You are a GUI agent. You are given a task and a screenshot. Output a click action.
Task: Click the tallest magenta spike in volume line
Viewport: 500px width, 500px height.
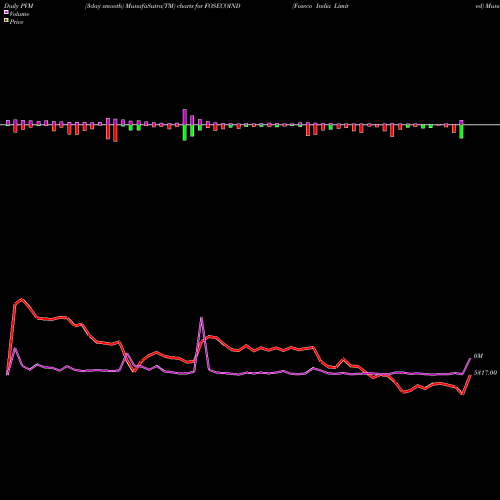click(201, 318)
